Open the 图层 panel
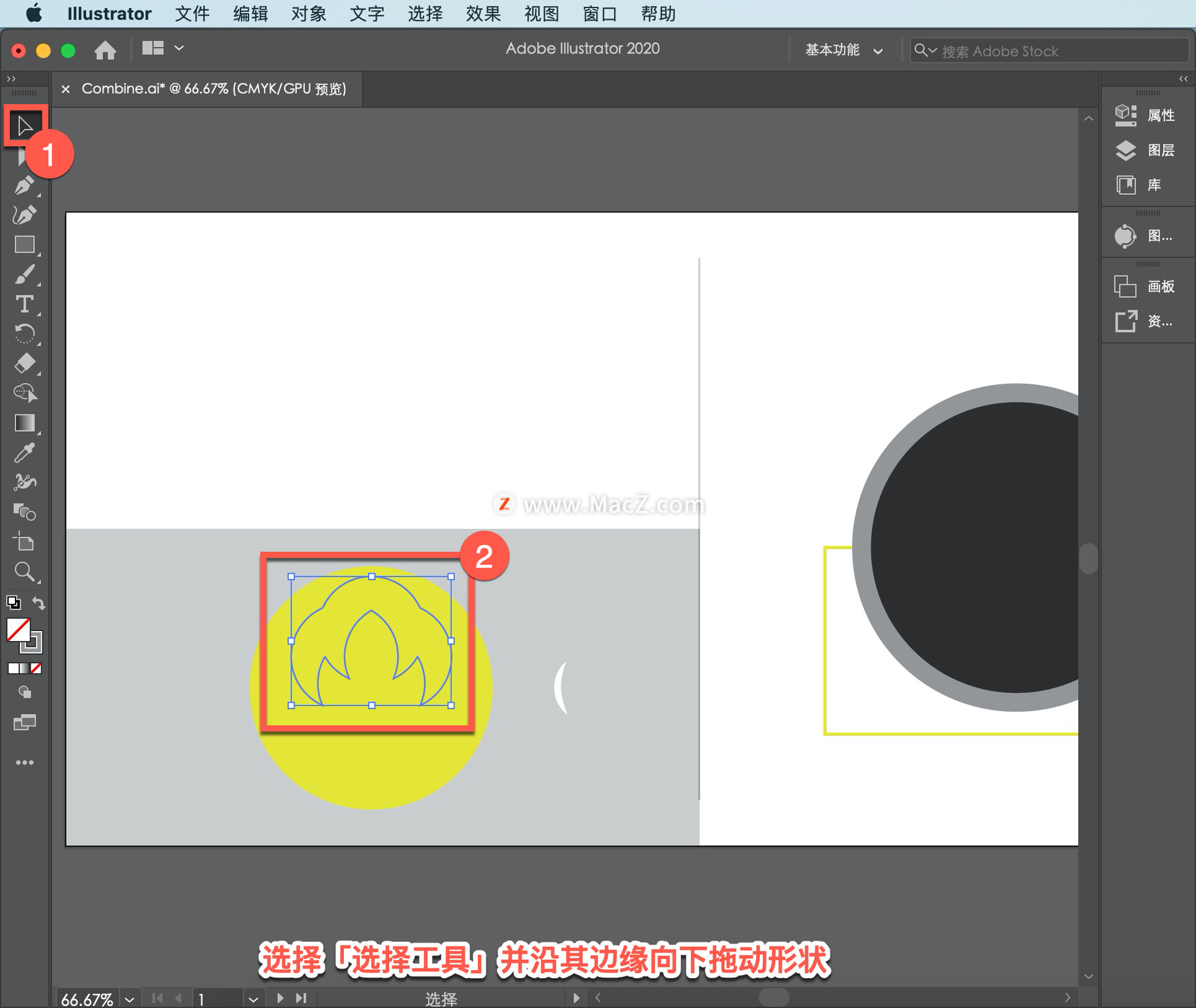 click(x=1148, y=151)
